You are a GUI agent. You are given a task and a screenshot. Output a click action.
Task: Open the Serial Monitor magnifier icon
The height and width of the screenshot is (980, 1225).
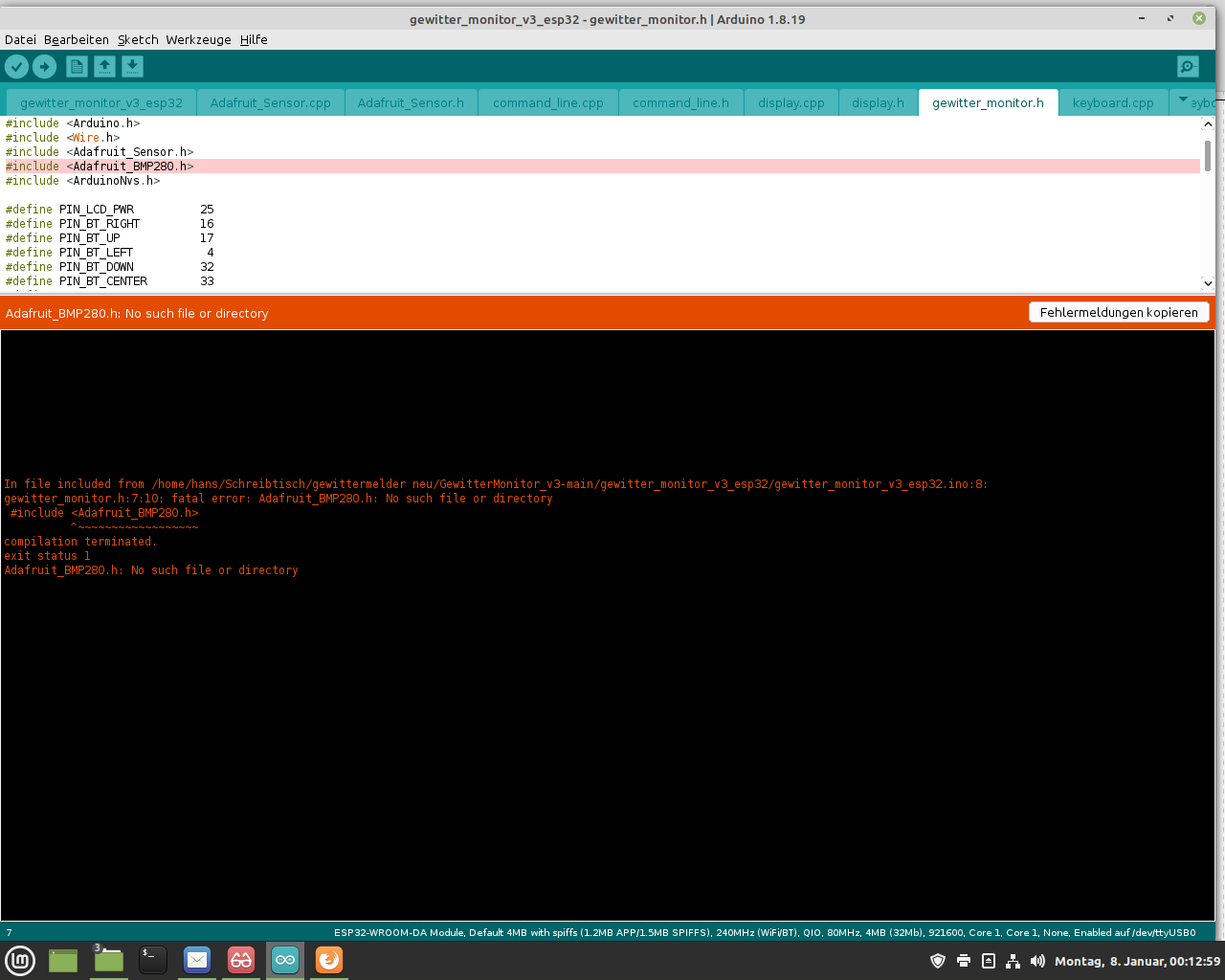[x=1188, y=66]
